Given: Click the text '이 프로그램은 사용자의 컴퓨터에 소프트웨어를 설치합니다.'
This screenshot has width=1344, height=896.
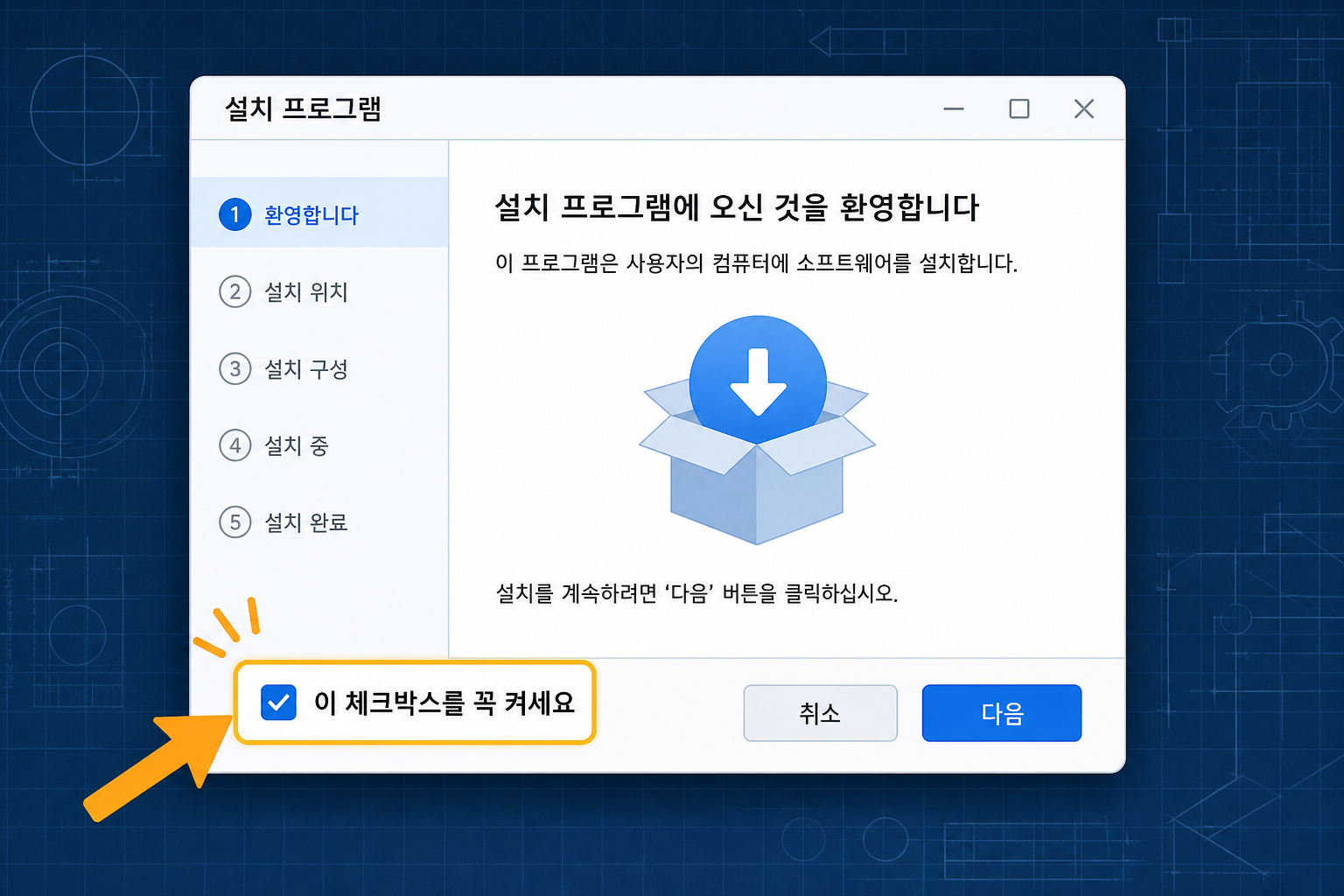Looking at the screenshot, I should pyautogui.click(x=756, y=263).
